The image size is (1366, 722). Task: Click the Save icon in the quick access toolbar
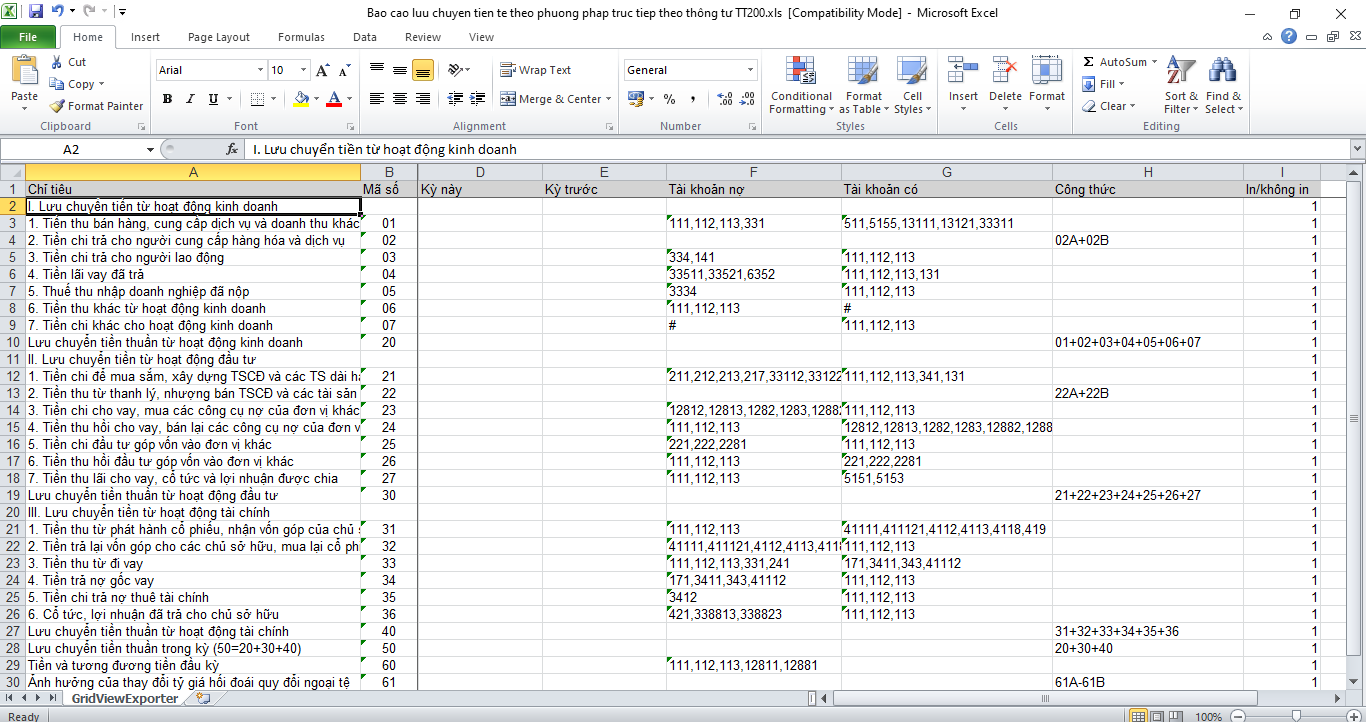click(36, 12)
